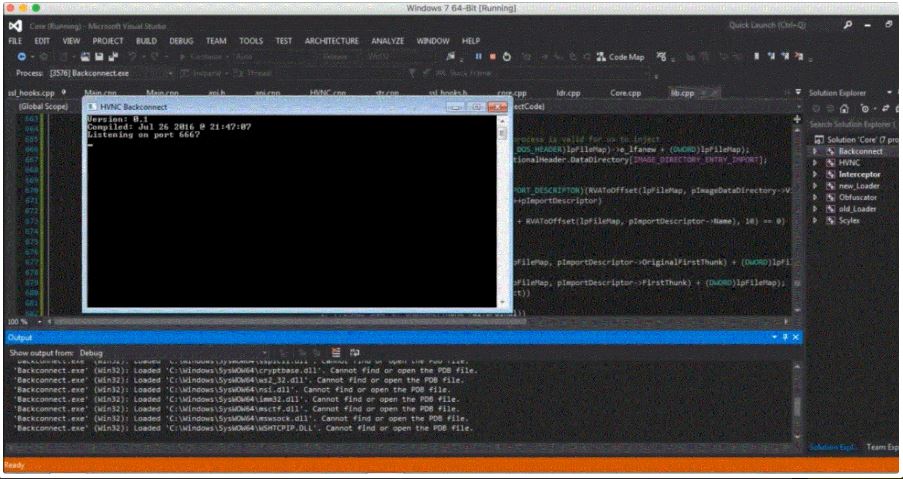903x479 pixels.
Task: Switch to the Team Explorer tab
Action: [x=882, y=447]
